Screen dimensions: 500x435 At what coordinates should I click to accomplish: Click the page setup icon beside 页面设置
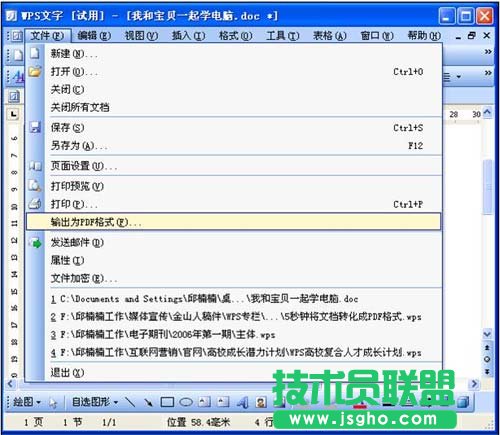pyautogui.click(x=35, y=166)
